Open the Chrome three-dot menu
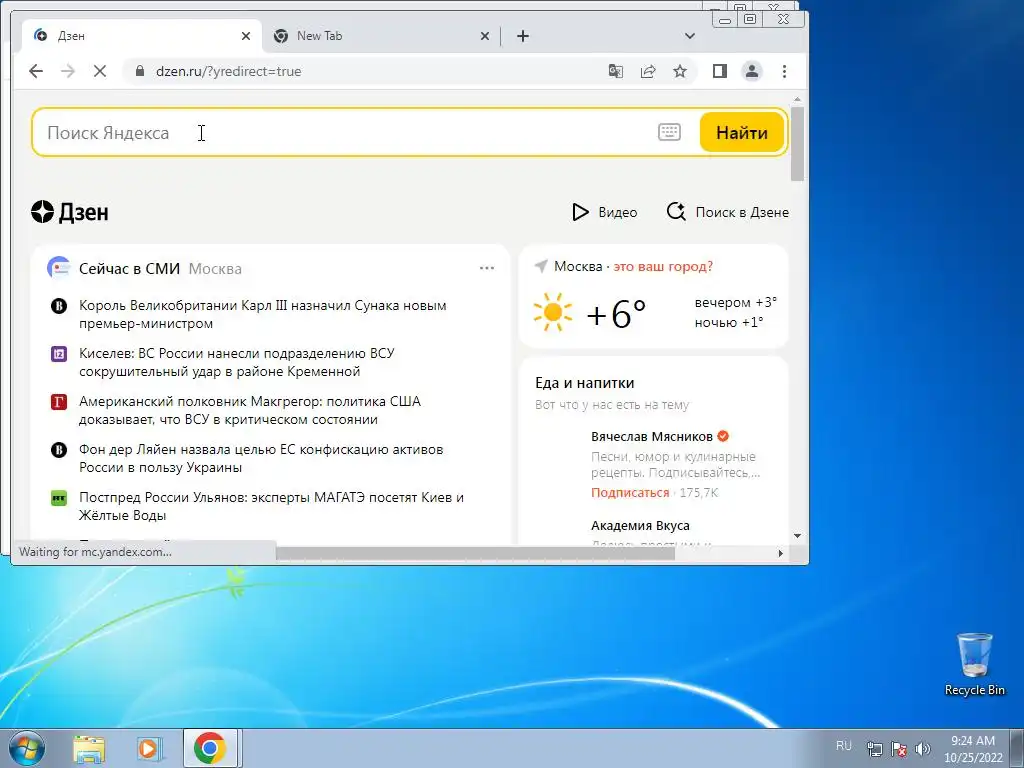 [x=784, y=71]
